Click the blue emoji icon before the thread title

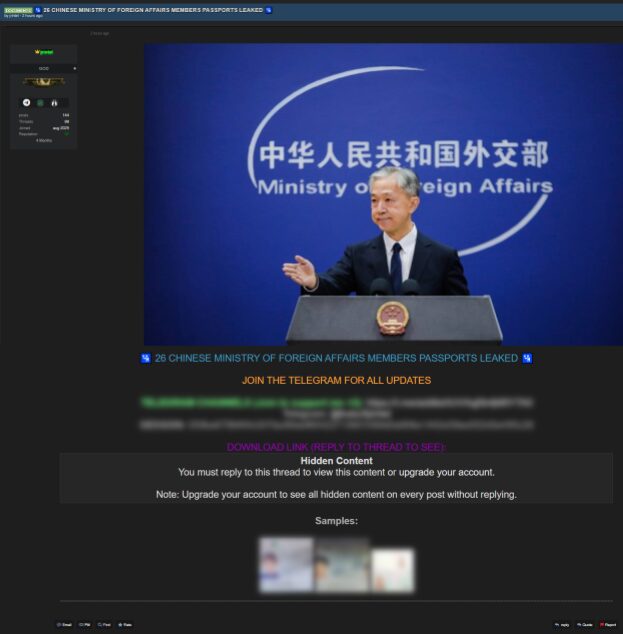[x=38, y=10]
